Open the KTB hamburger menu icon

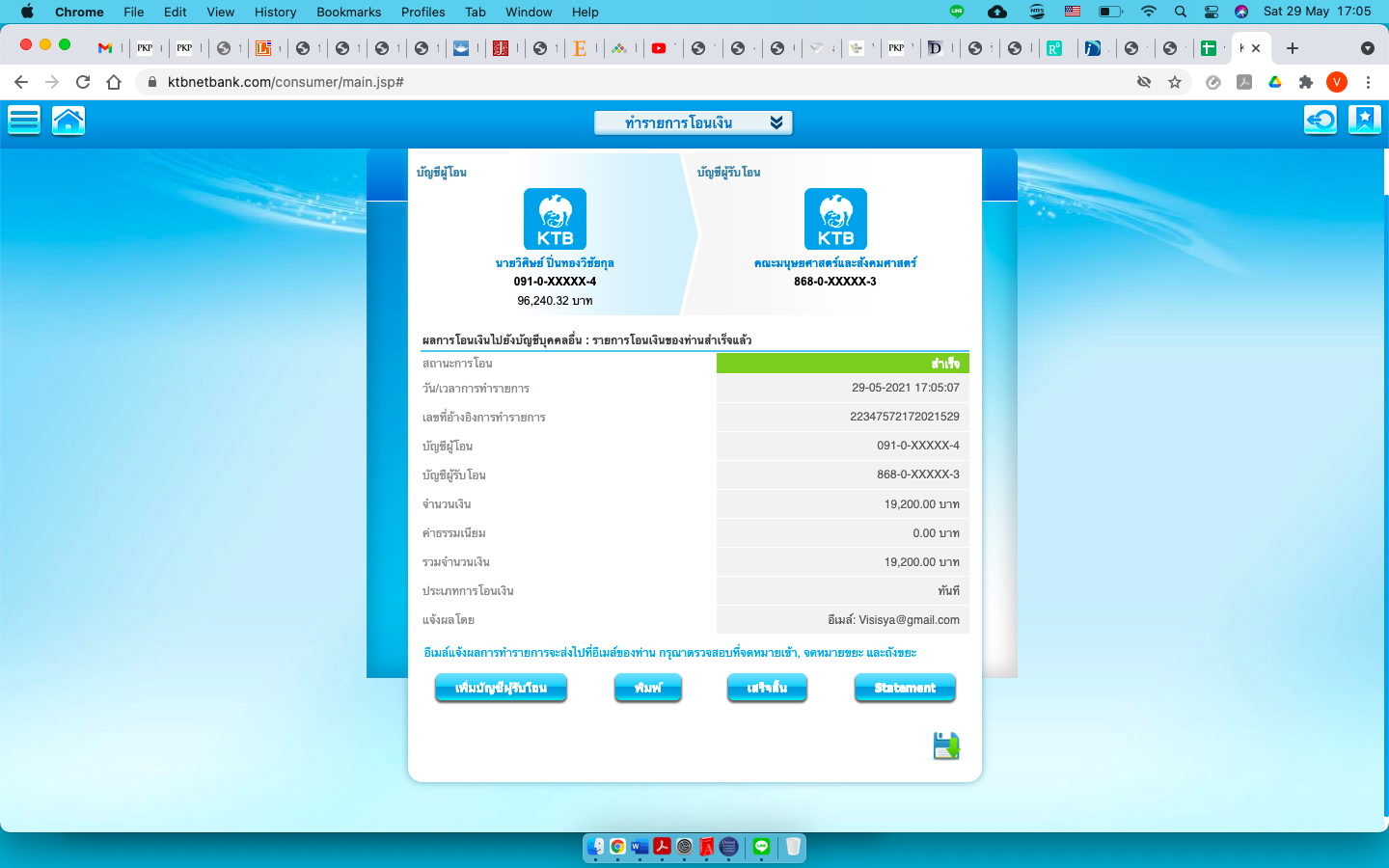click(x=24, y=121)
